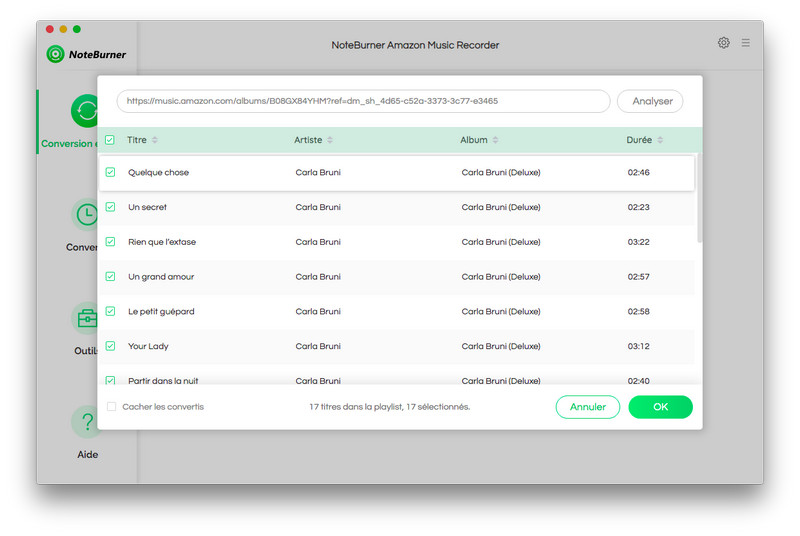
Task: Open the toolbox Outils icon
Action: tap(86, 319)
